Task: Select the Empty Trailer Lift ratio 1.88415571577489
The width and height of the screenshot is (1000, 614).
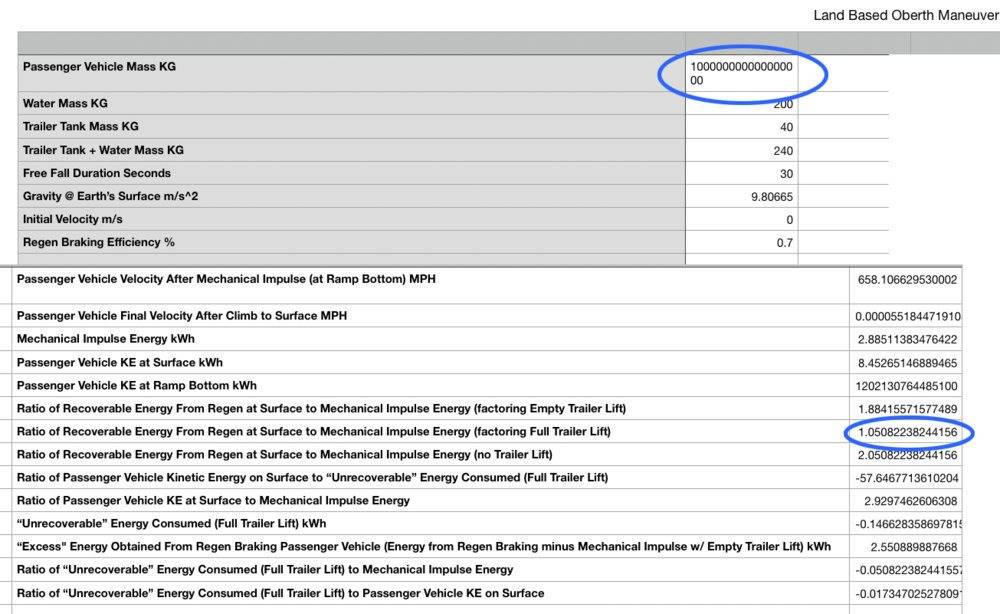Action: pos(907,409)
